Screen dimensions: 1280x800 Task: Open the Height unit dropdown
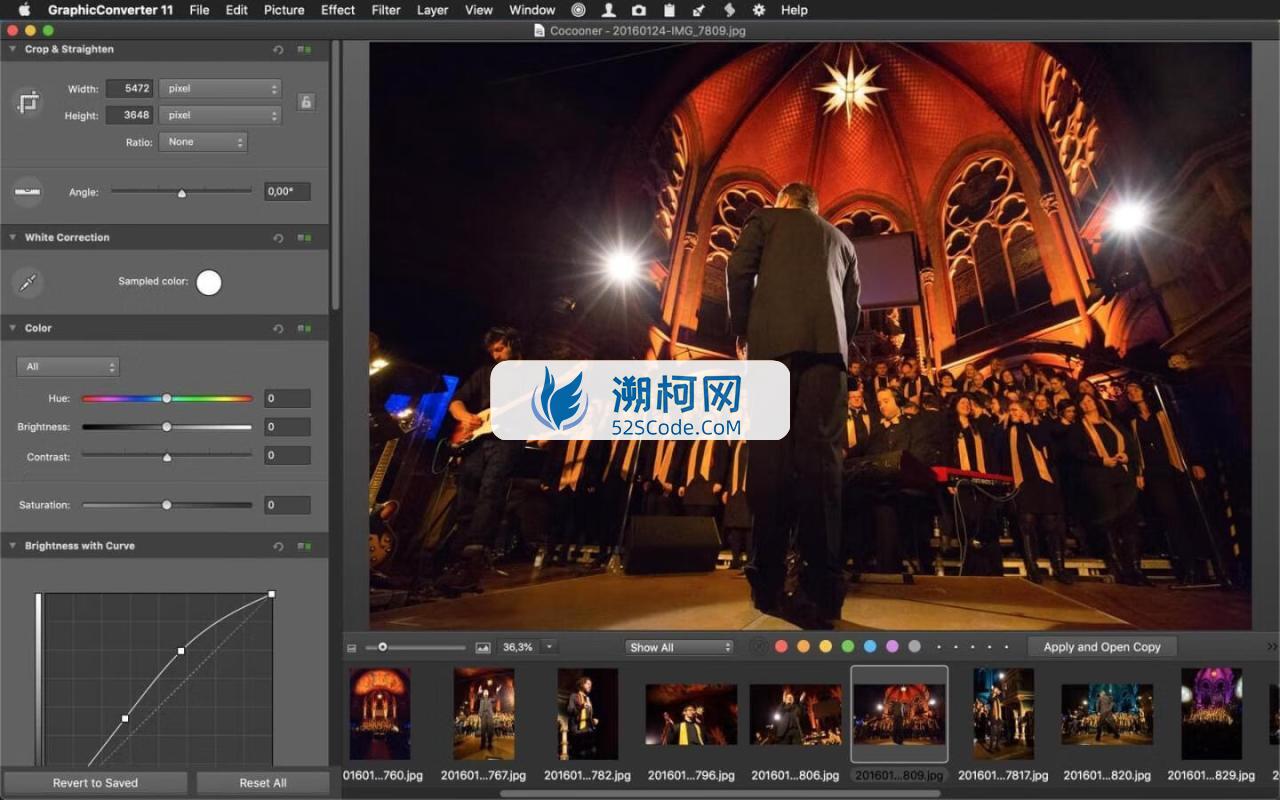[x=220, y=116]
